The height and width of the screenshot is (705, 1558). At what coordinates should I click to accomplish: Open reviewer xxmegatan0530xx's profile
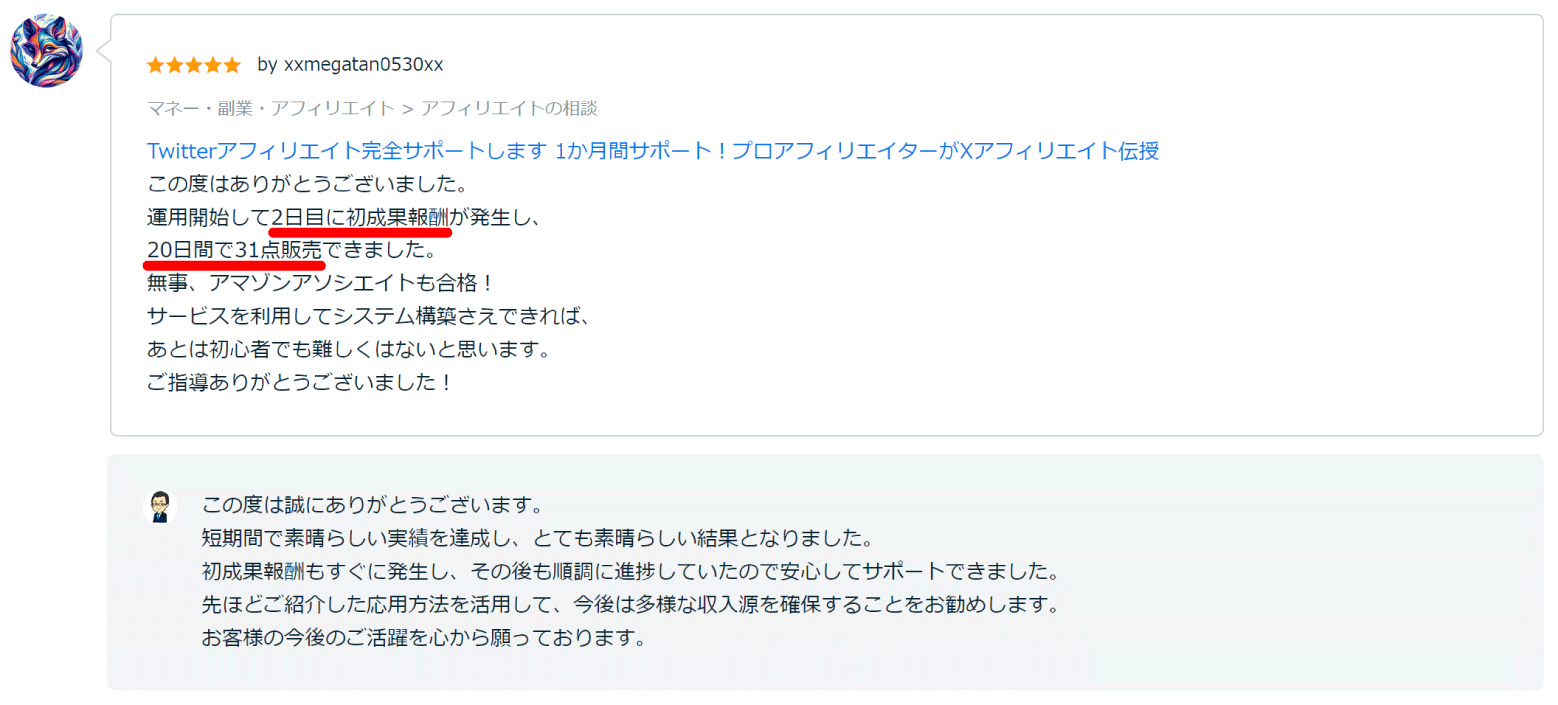coord(363,65)
